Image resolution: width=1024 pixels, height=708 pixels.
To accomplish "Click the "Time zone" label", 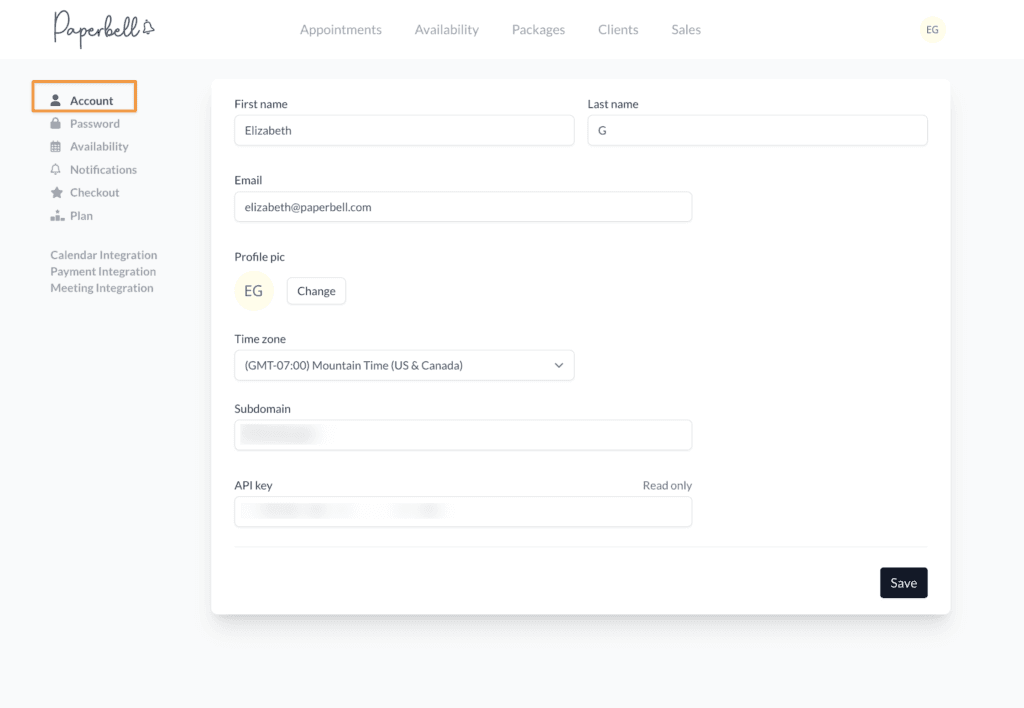I will [x=260, y=339].
